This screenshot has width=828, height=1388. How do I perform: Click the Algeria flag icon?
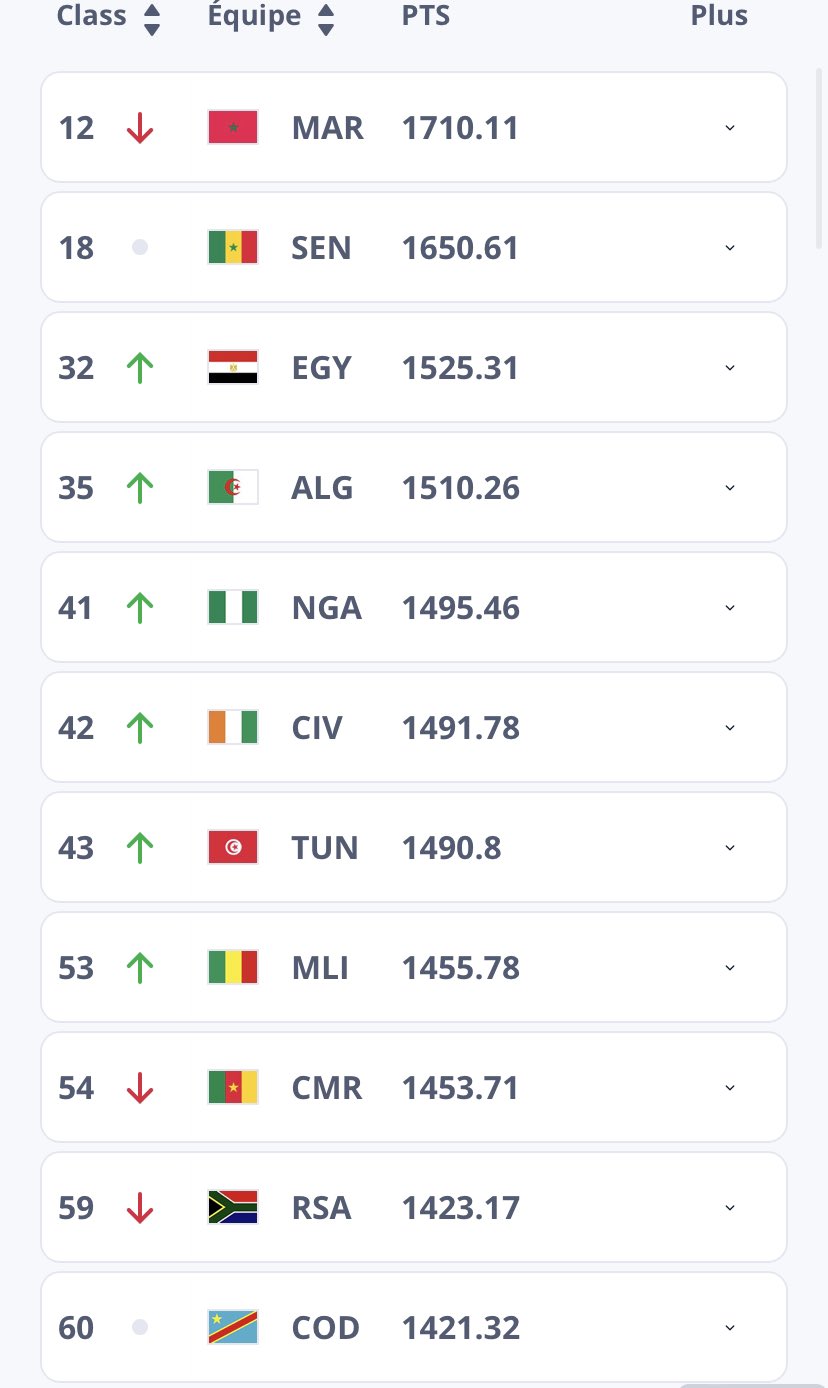tap(233, 488)
